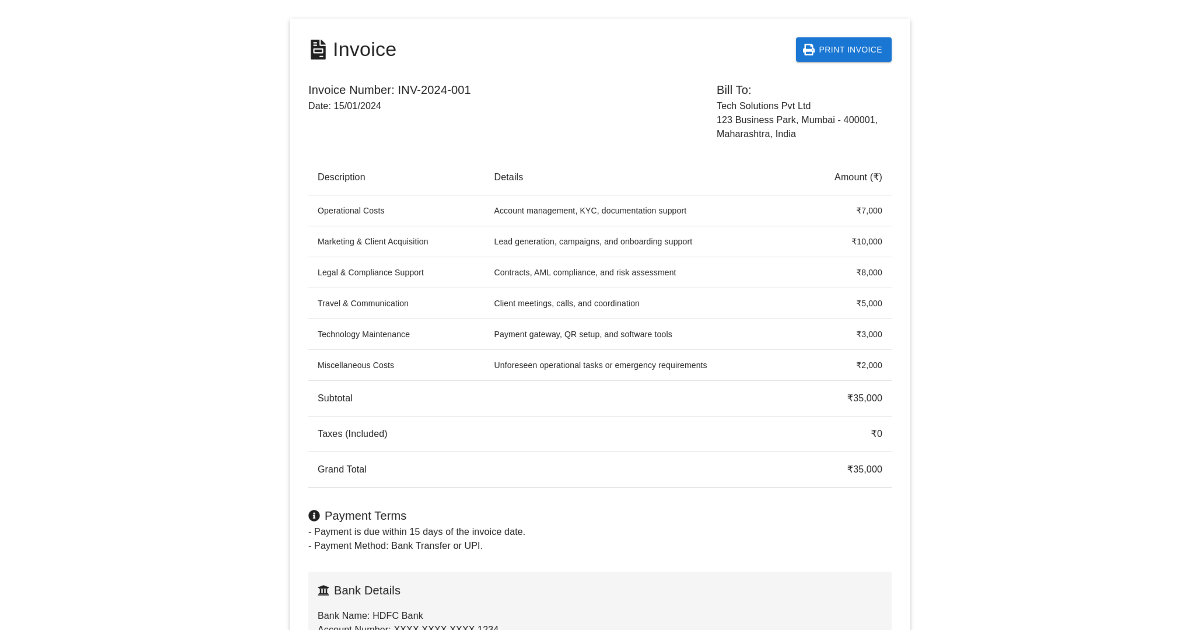Screen dimensions: 1200x630
Task: Click the Bank Name HDFC Bank text
Action: coord(370,616)
